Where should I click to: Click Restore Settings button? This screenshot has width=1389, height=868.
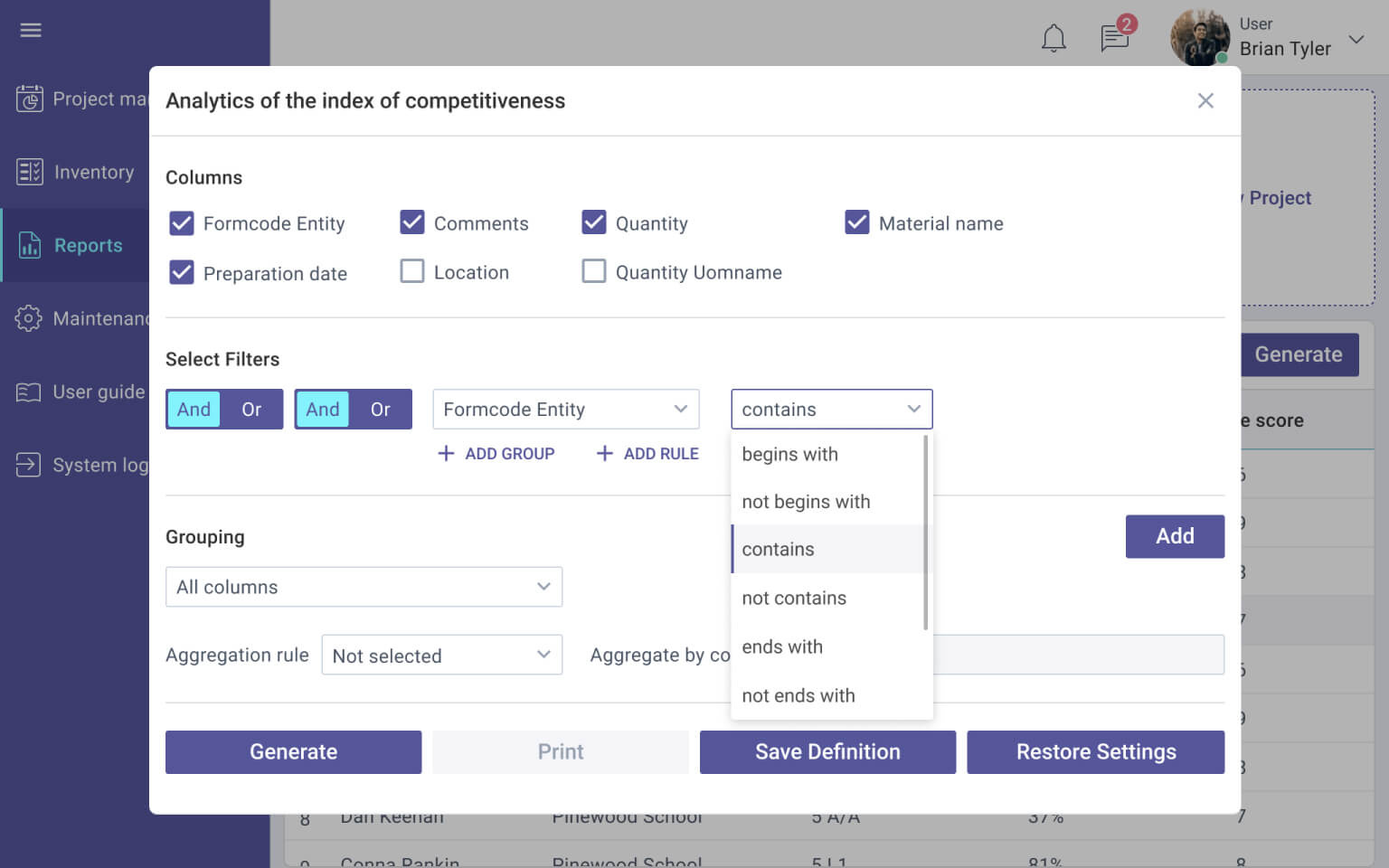[x=1096, y=752]
